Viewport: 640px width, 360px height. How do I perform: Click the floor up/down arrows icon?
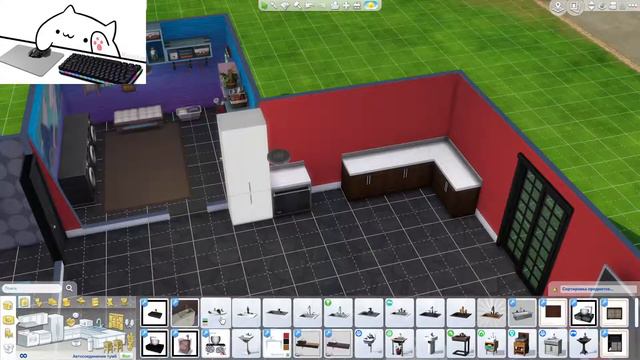pos(591,6)
